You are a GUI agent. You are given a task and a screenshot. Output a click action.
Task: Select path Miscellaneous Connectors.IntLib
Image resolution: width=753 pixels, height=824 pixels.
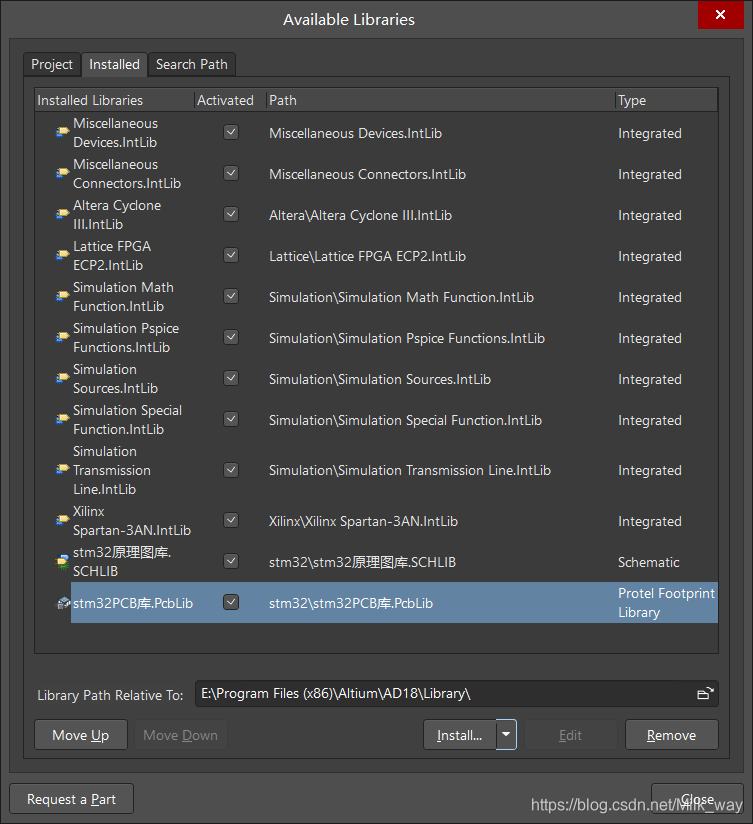tap(367, 174)
